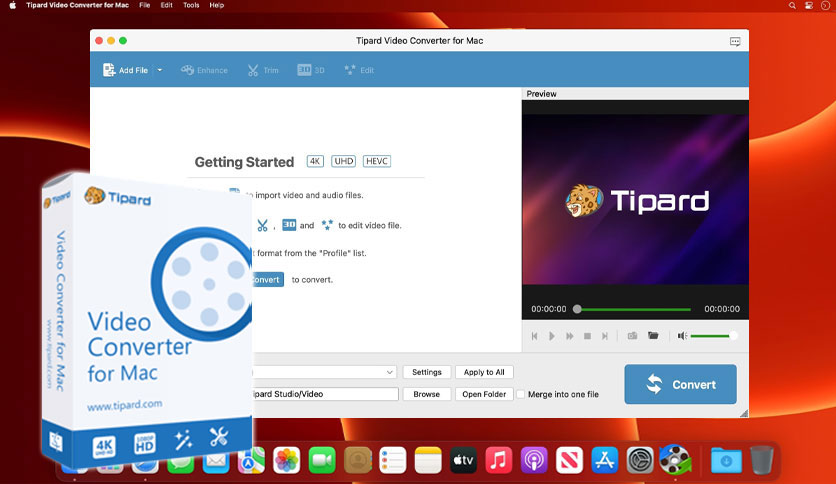Open the Enhance tool in the toolbar
The height and width of the screenshot is (484, 836).
(204, 70)
